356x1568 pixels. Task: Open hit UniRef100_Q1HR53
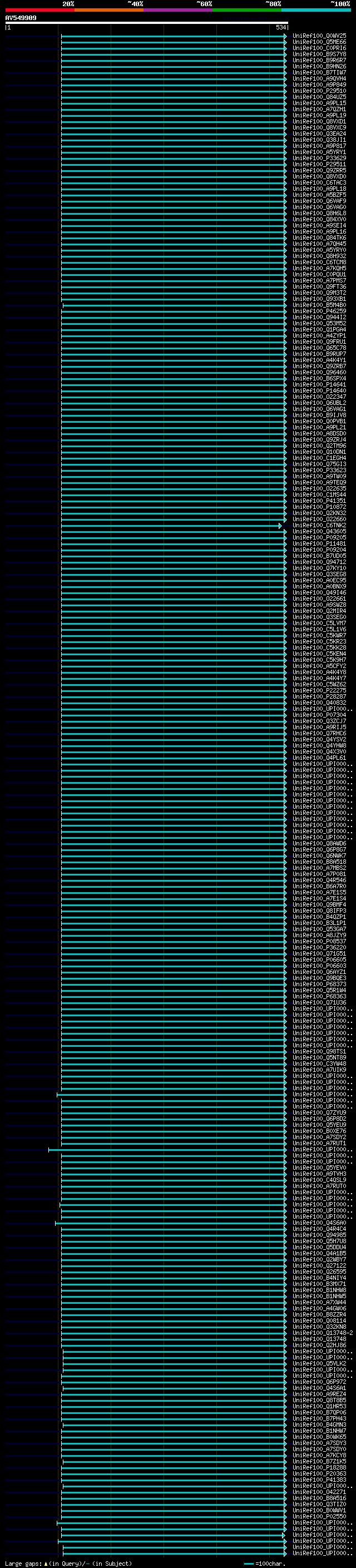pos(319,1406)
